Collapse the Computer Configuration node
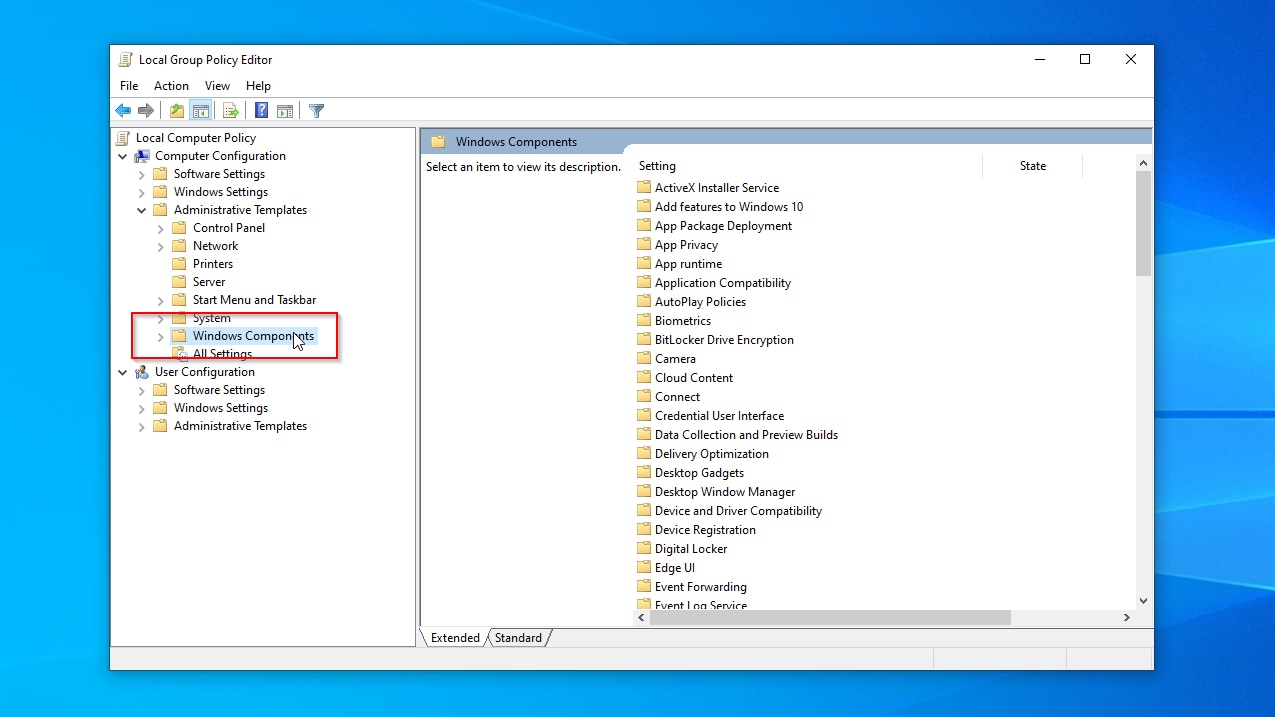Screen dimensions: 1275x717 (x=123, y=156)
